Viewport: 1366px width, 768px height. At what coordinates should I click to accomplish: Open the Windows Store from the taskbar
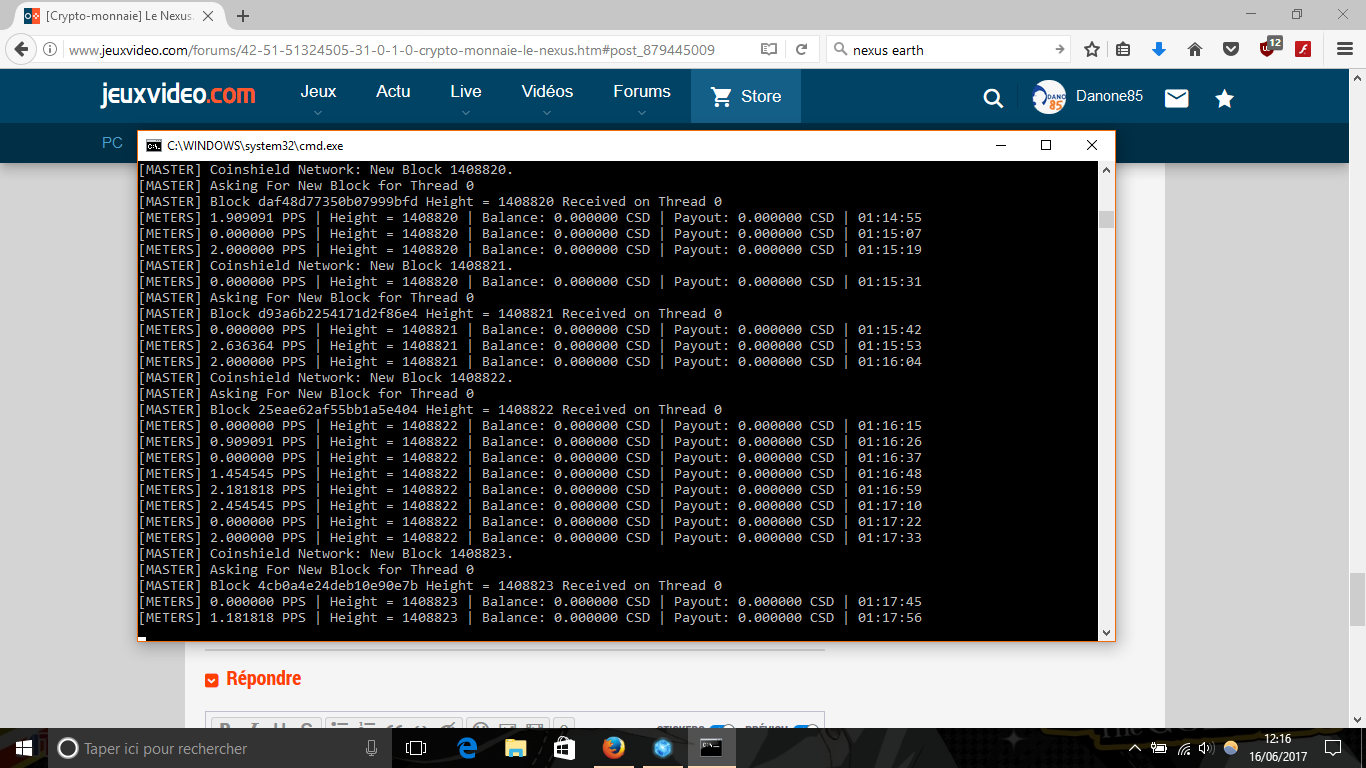tap(564, 748)
